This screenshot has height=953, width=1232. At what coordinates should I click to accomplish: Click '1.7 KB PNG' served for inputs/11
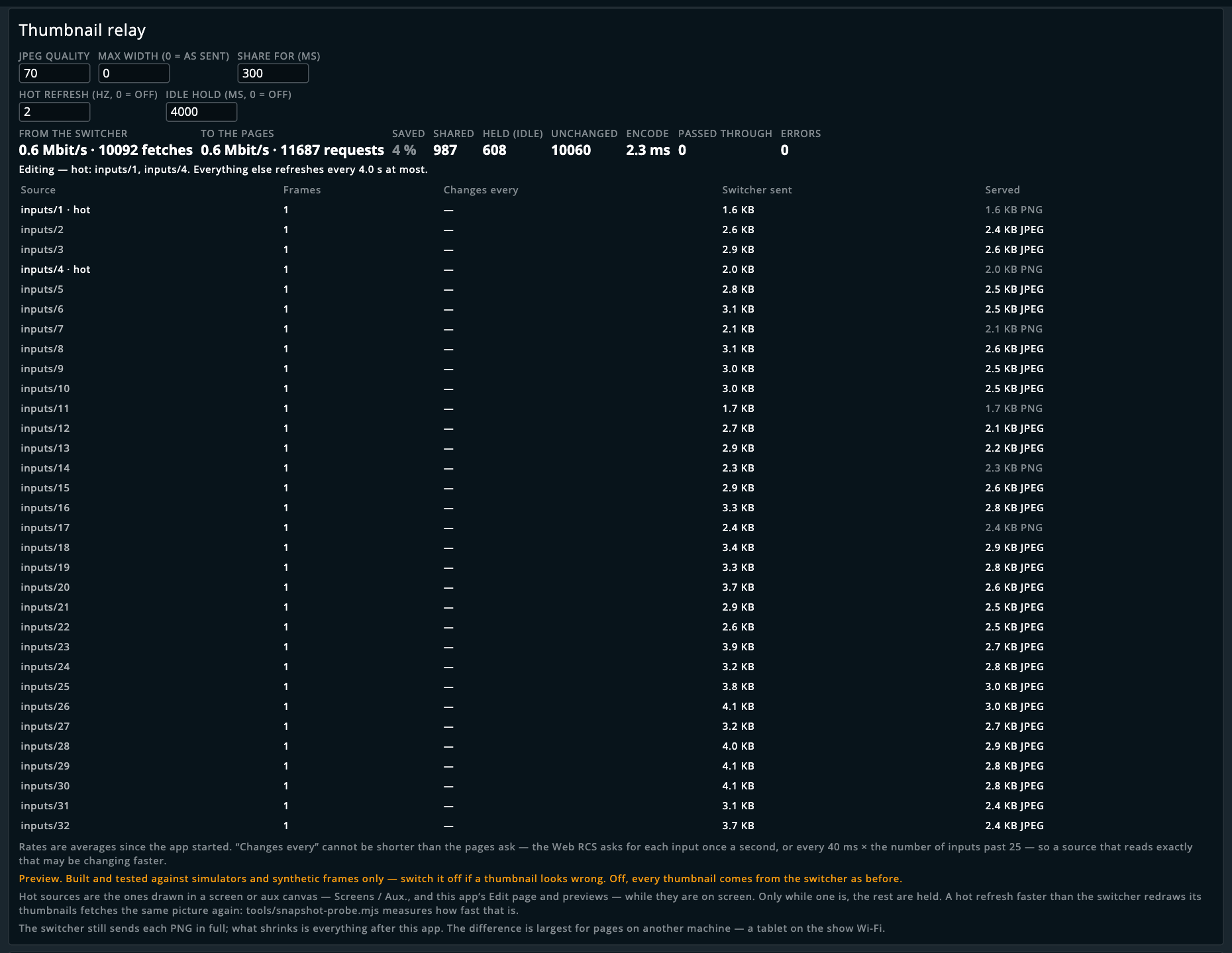(x=1013, y=409)
